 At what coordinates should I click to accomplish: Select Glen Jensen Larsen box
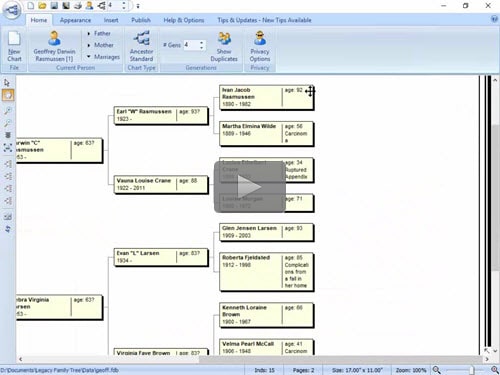pyautogui.click(x=266, y=232)
